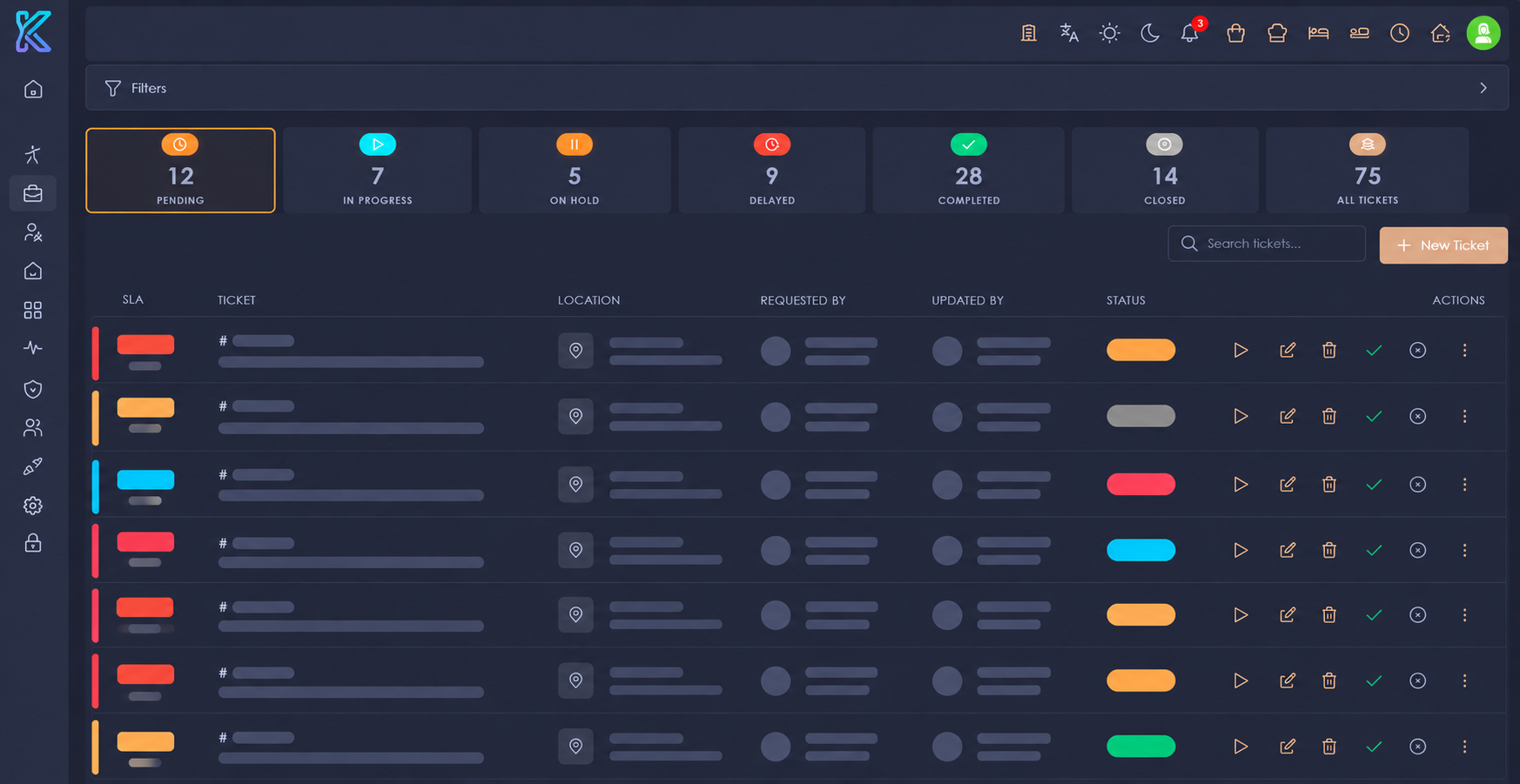Screen dimensions: 1520x784
Task: Start the first ticket with play icon
Action: pyautogui.click(x=1241, y=350)
